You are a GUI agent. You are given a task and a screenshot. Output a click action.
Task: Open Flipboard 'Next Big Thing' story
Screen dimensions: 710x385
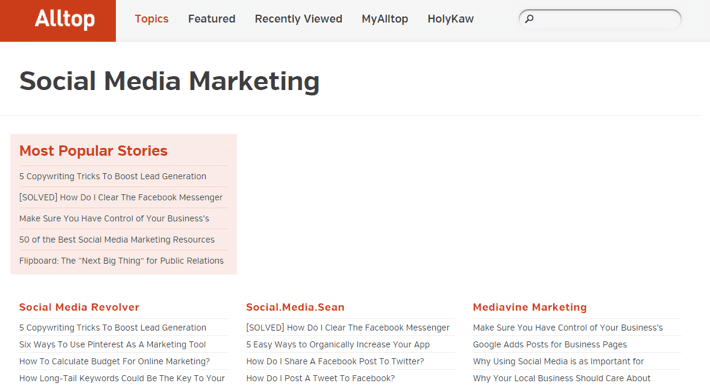121,261
